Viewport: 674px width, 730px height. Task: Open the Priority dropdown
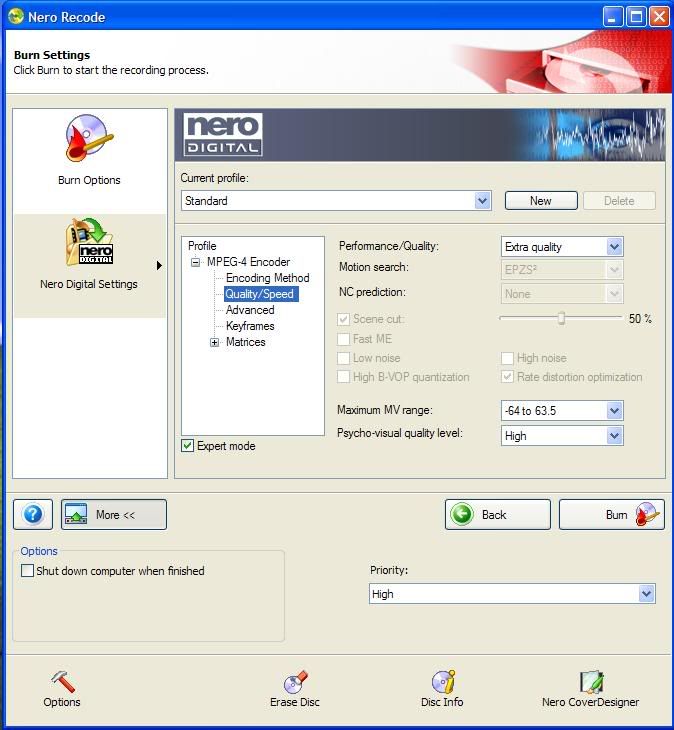pyautogui.click(x=512, y=594)
